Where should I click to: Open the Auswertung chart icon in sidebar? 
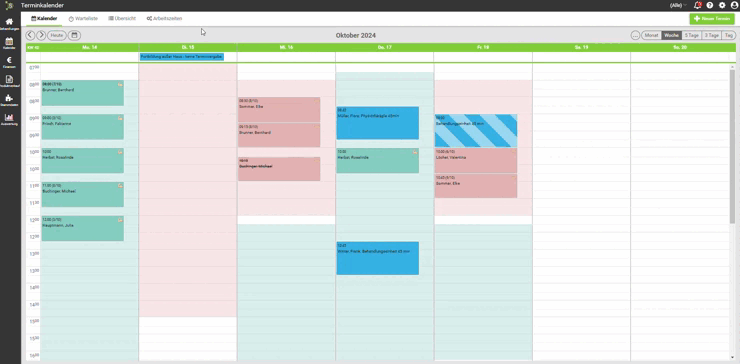coord(9,118)
